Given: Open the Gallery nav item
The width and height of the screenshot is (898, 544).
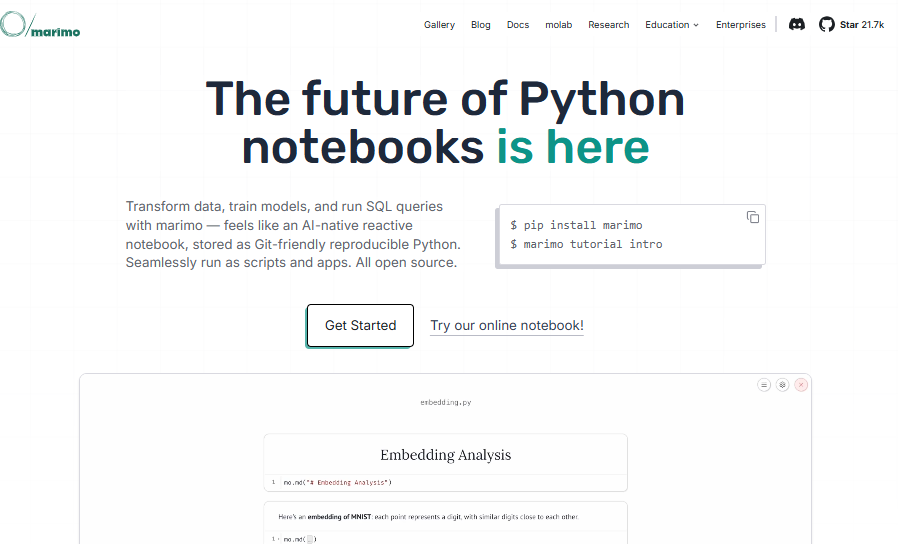Looking at the screenshot, I should (439, 25).
